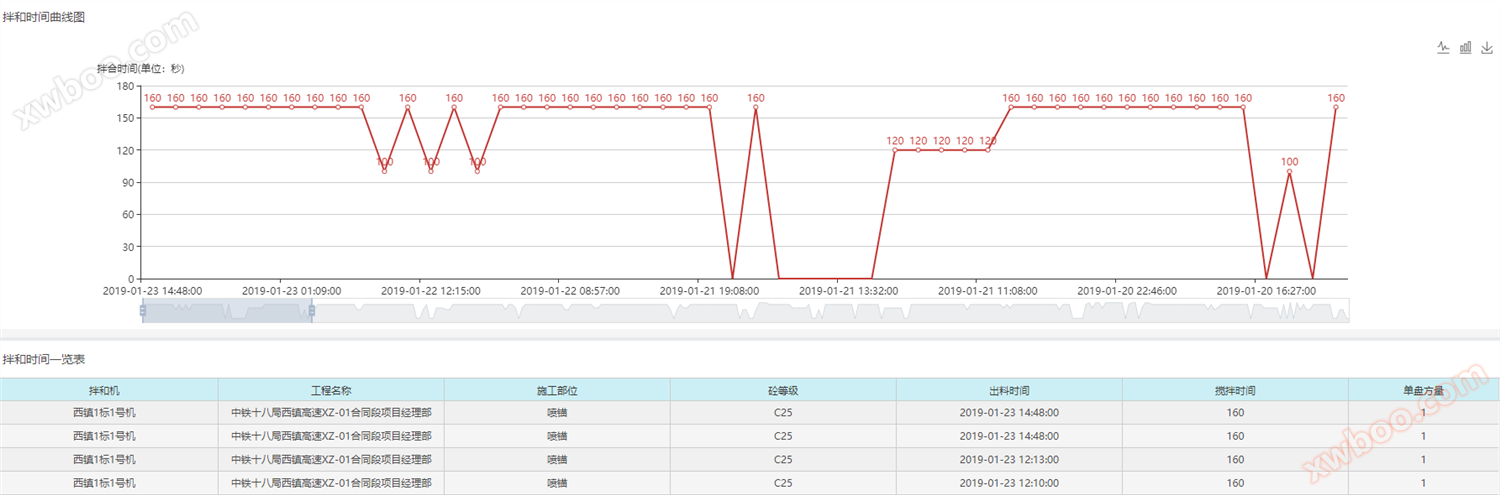Click the save chart as image icon
1500x495 pixels.
[1487, 47]
